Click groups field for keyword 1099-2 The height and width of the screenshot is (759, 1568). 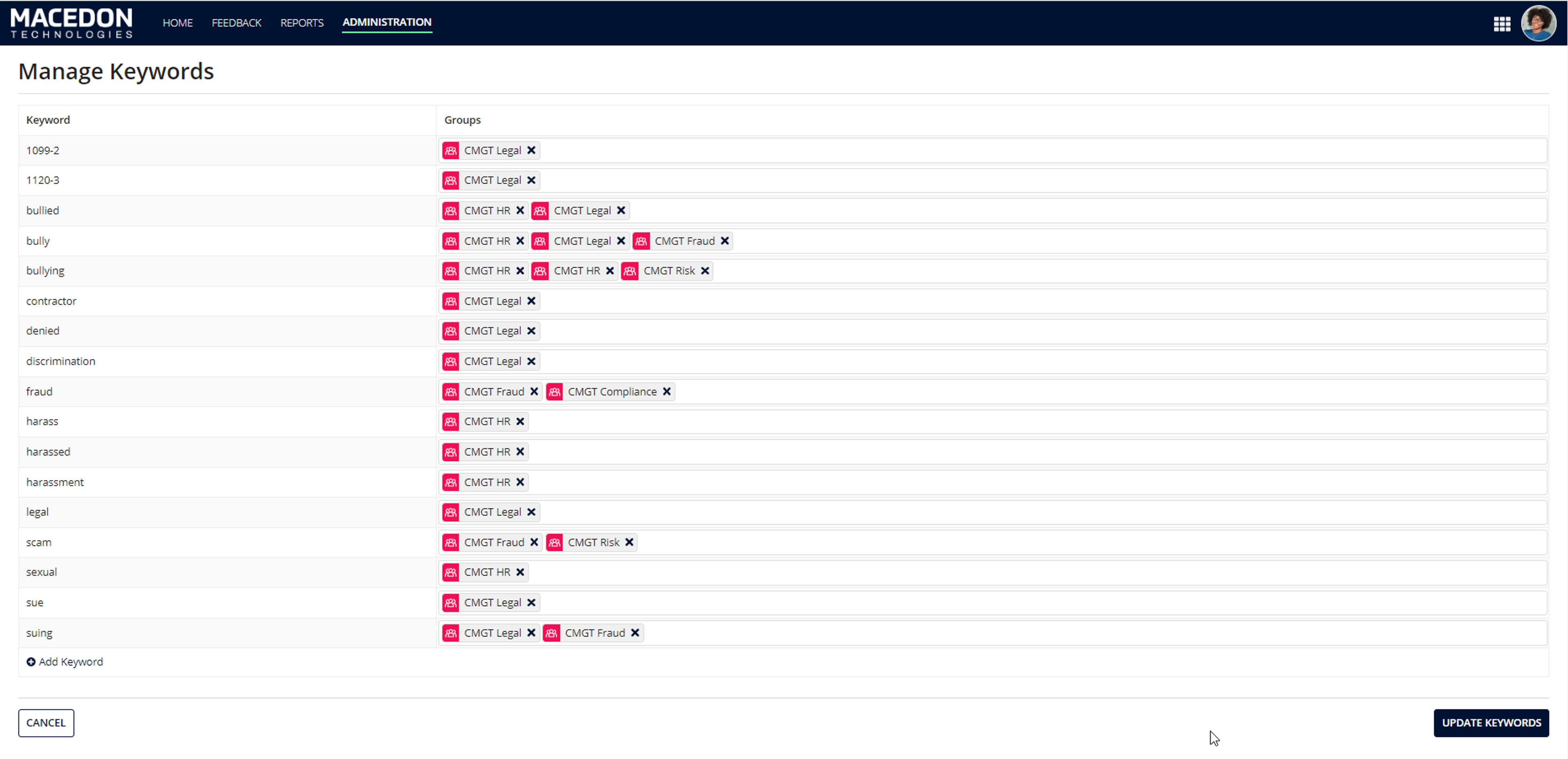993,150
